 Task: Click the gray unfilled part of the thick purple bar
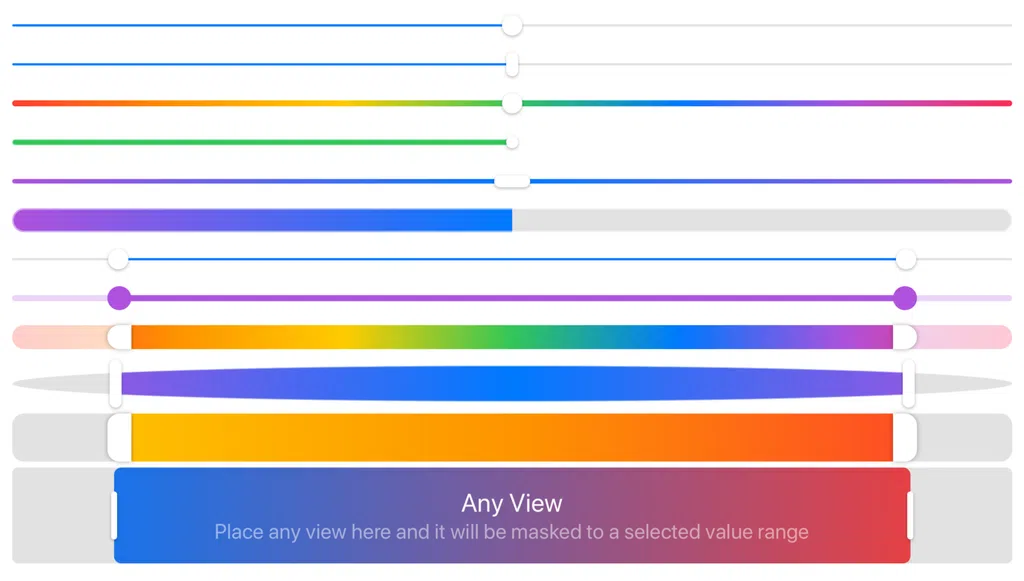[761, 220]
